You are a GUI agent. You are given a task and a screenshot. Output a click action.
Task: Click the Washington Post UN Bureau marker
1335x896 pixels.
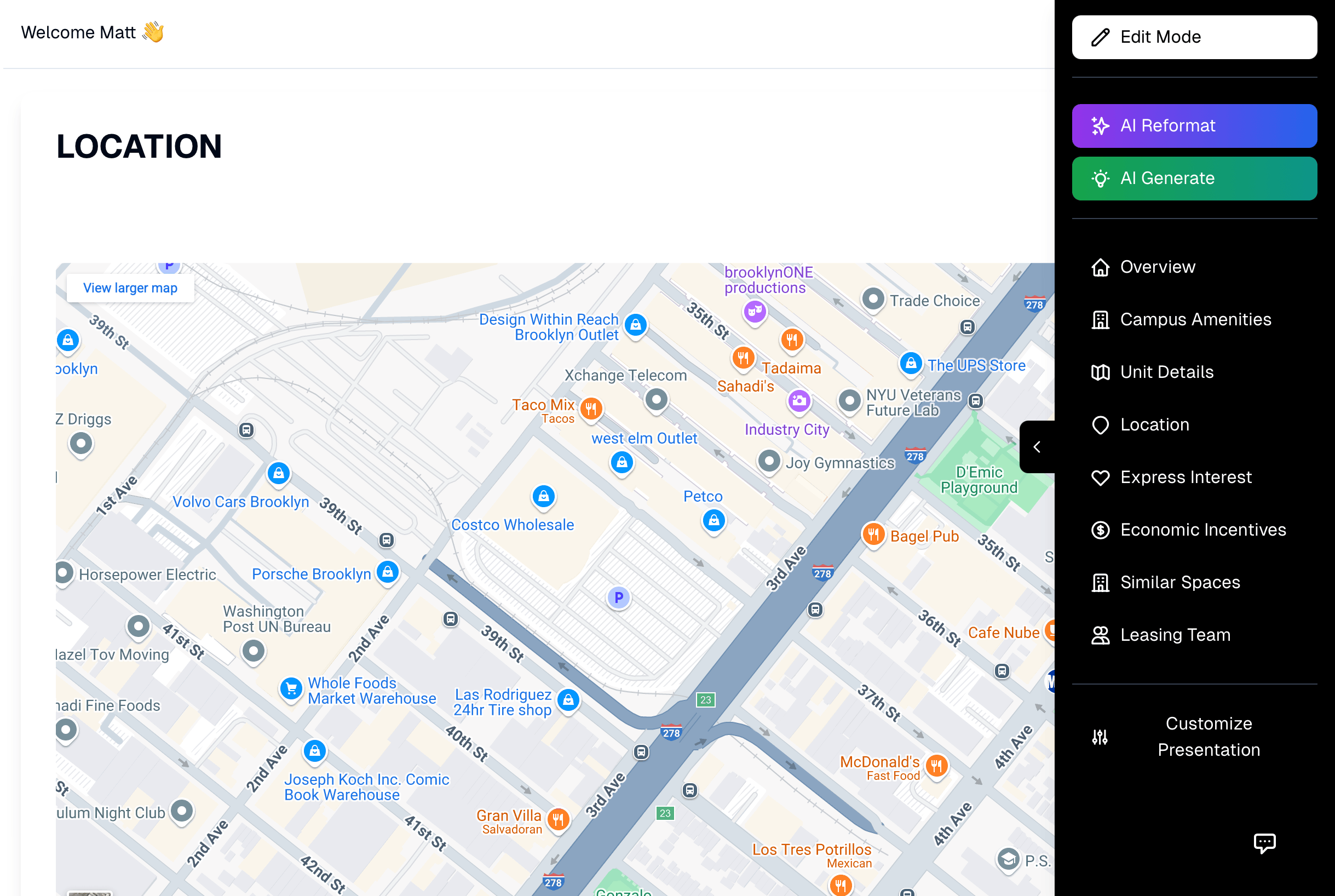(253, 651)
